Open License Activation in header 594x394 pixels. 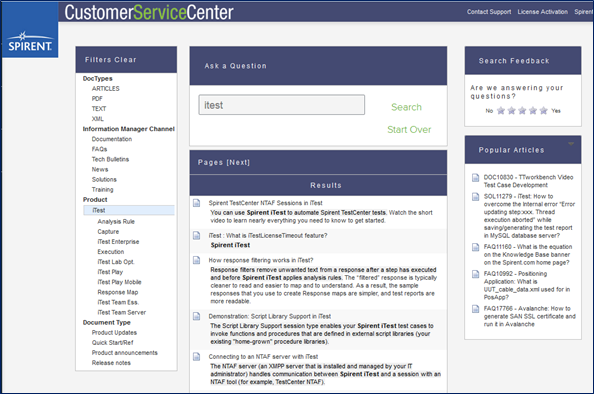(542, 12)
